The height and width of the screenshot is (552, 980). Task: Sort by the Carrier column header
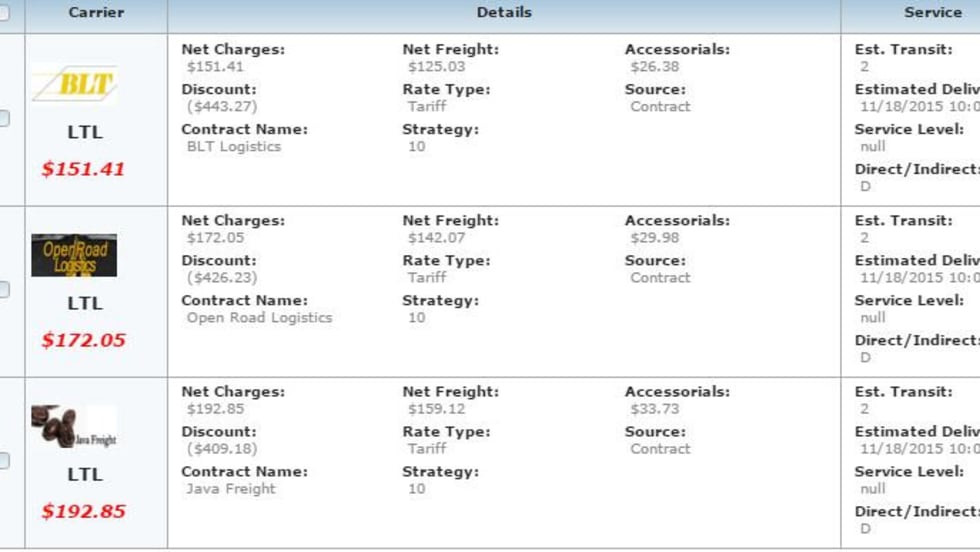tap(96, 13)
